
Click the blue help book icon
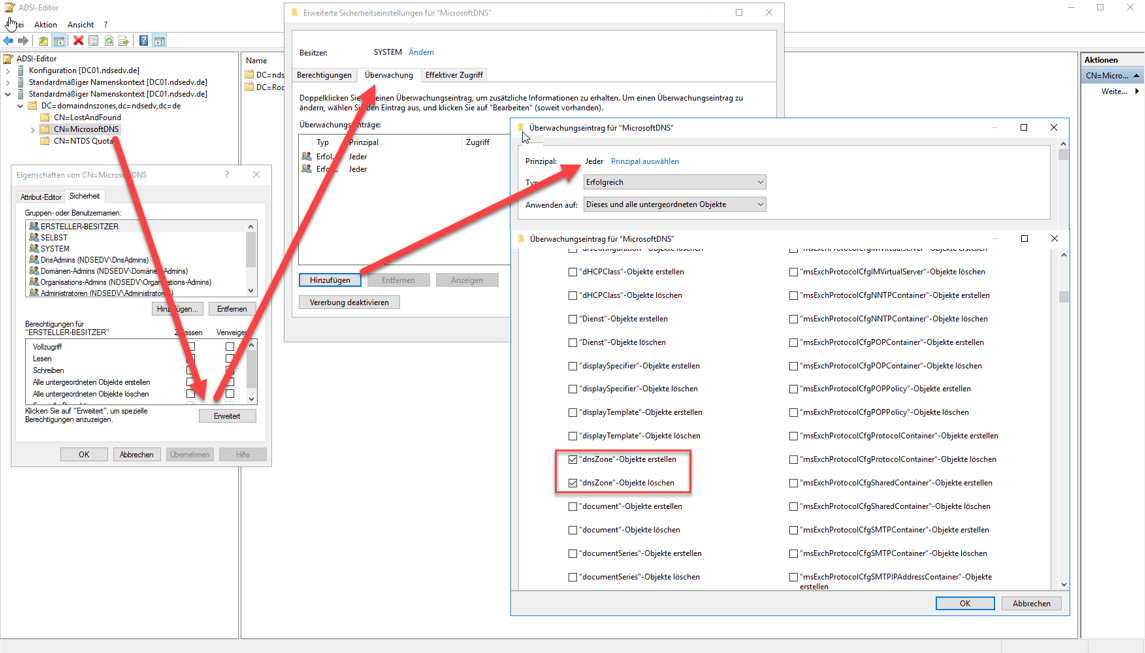(143, 41)
